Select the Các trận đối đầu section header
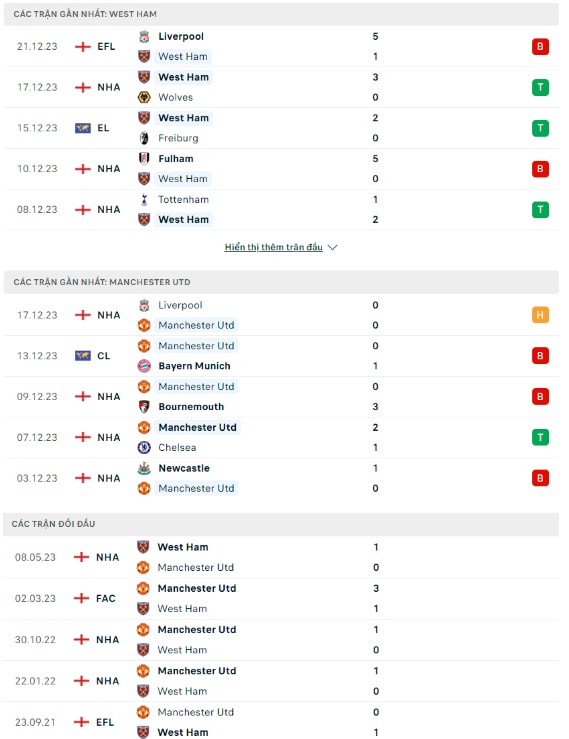 [281, 524]
